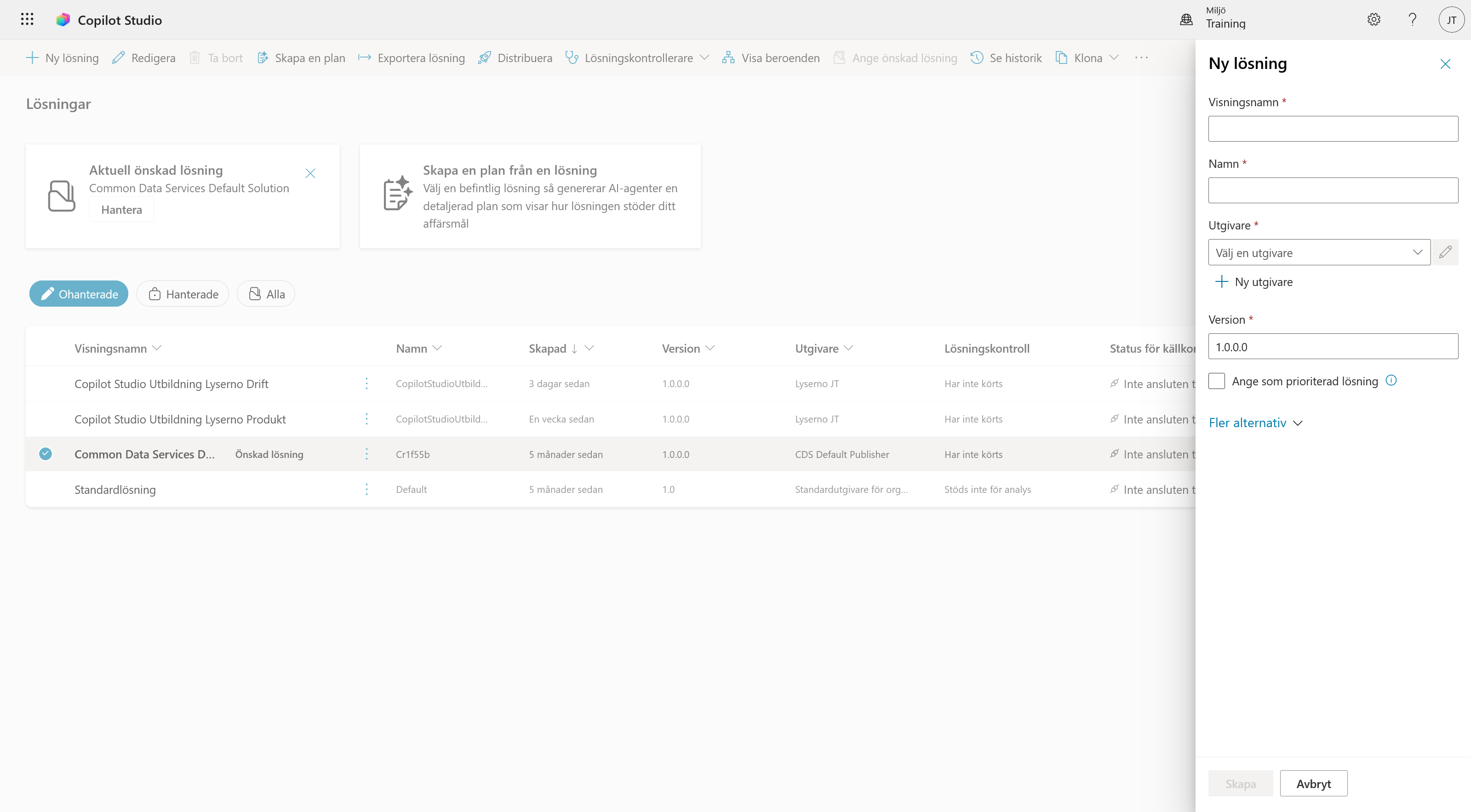Click the Namn input field in the panel
This screenshot has height=812, width=1471.
(1333, 190)
